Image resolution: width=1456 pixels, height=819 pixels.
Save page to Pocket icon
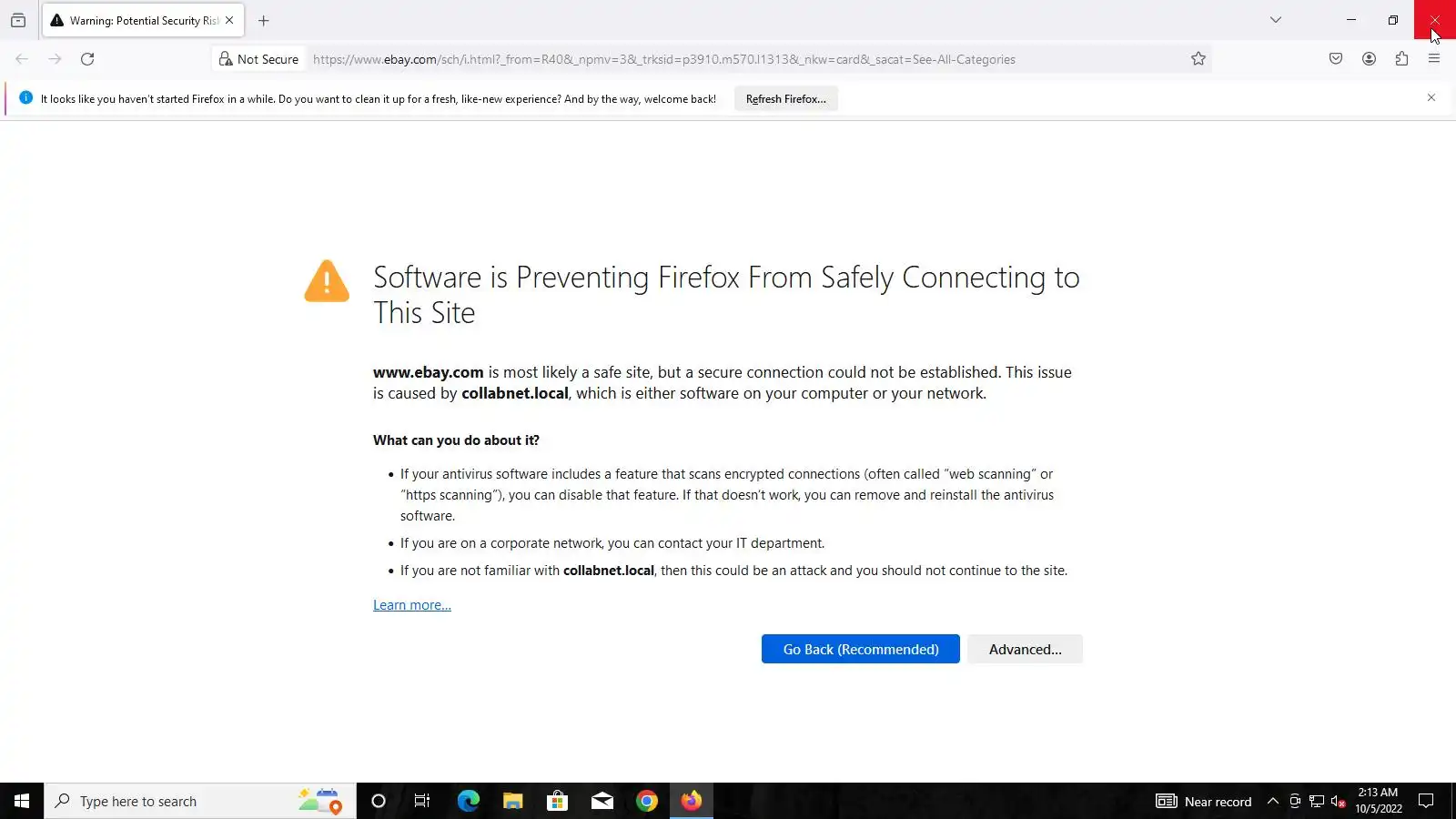point(1336,59)
